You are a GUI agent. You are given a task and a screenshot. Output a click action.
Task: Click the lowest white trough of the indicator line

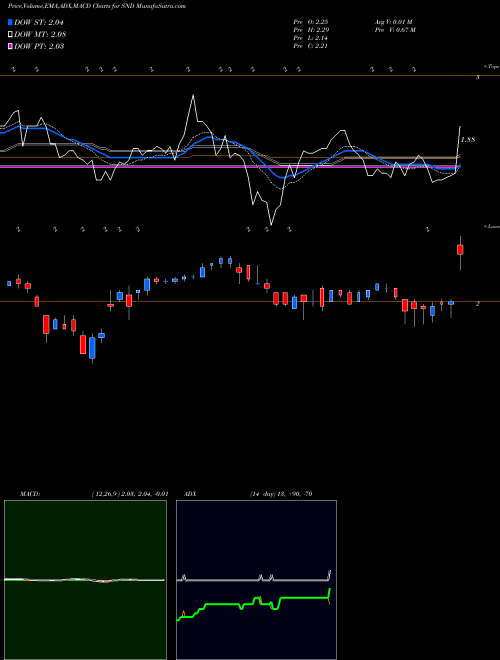(271, 224)
